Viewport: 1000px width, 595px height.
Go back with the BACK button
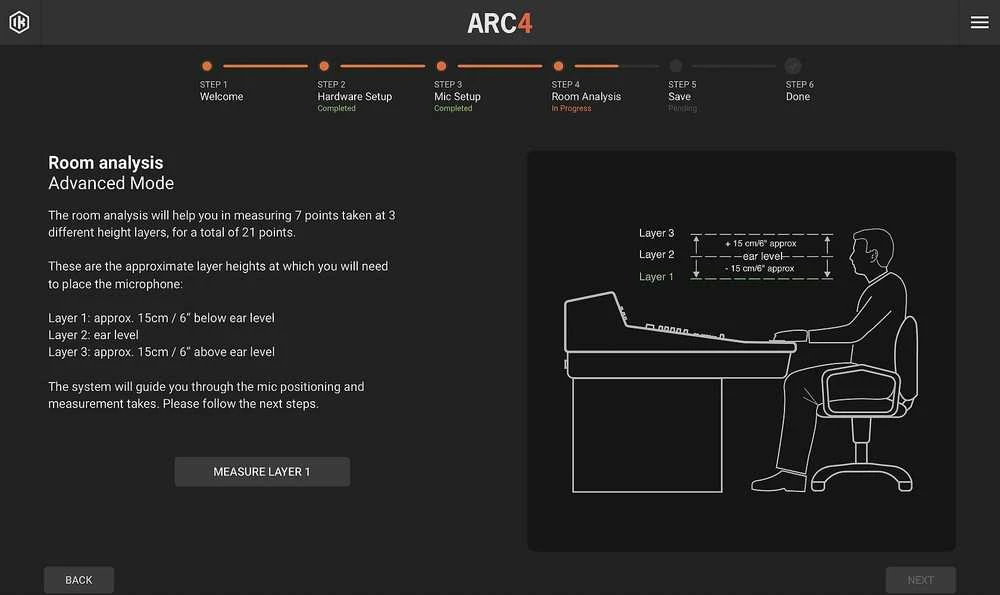[79, 580]
